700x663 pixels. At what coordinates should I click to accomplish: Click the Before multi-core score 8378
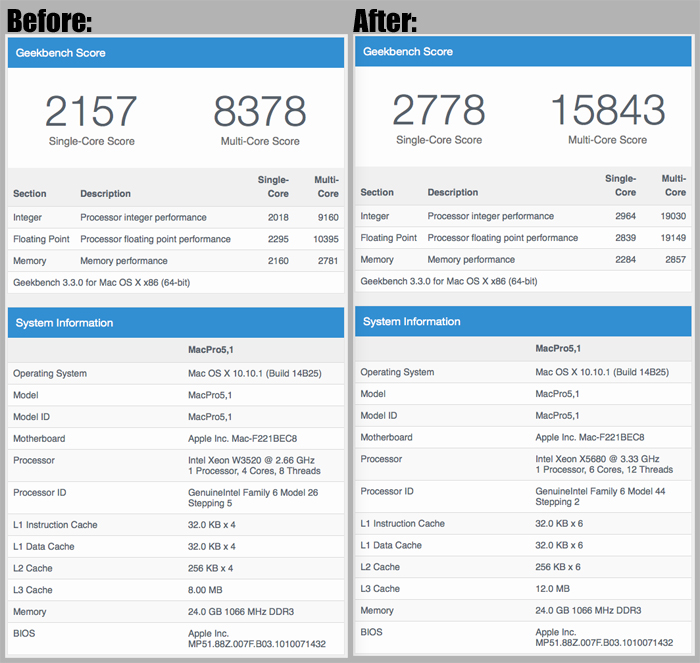[260, 111]
